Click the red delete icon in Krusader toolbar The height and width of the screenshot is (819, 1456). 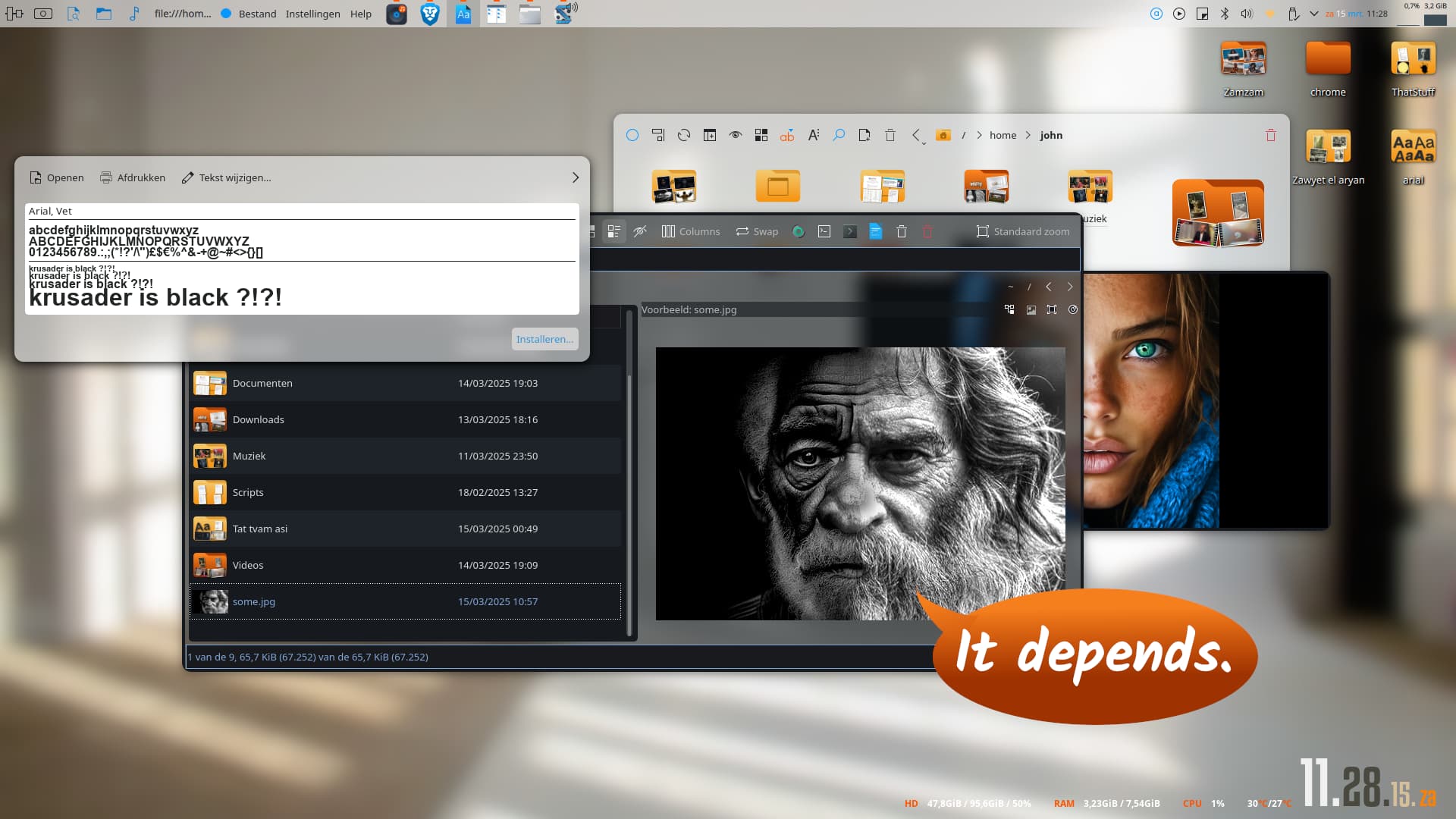[x=927, y=231]
